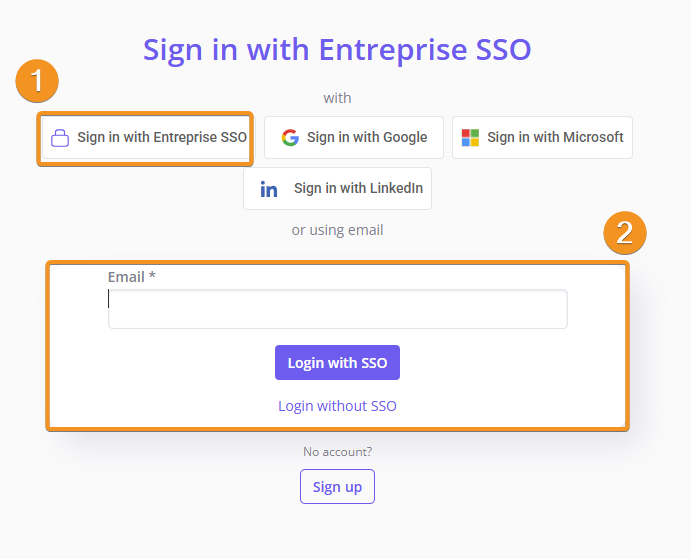Choose the Sign in with Entreprise SSO label
The image size is (691, 559).
tap(162, 138)
